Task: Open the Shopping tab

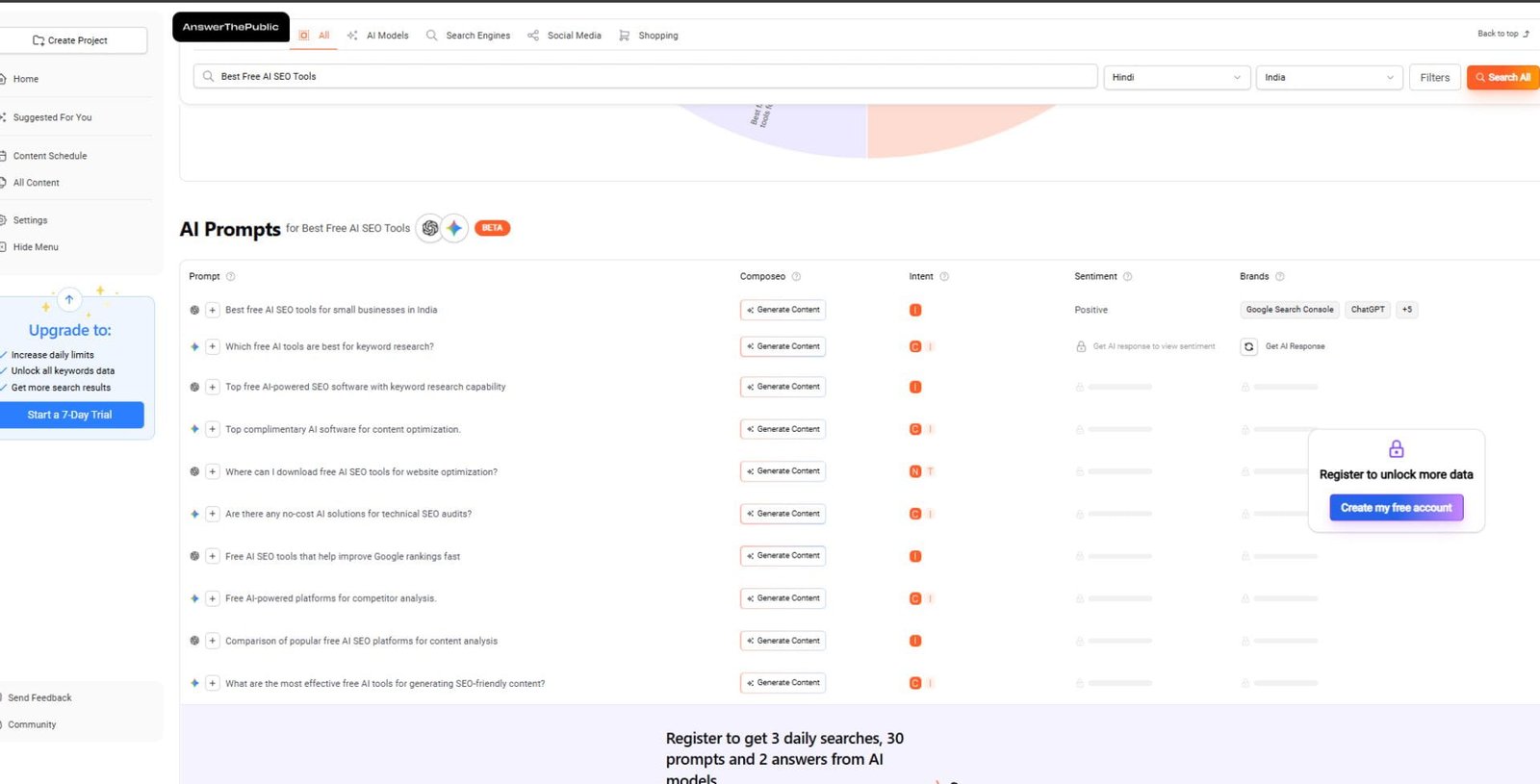Action: 648,36
